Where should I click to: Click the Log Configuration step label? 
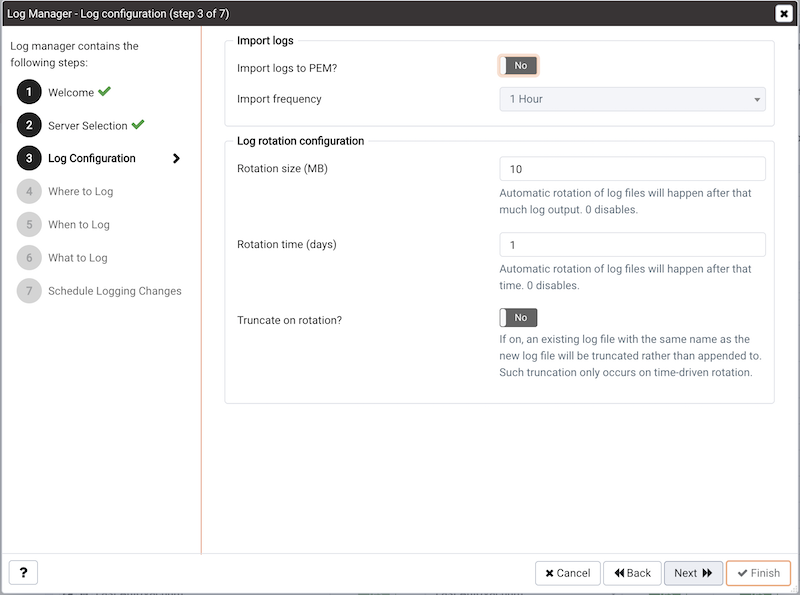point(92,158)
